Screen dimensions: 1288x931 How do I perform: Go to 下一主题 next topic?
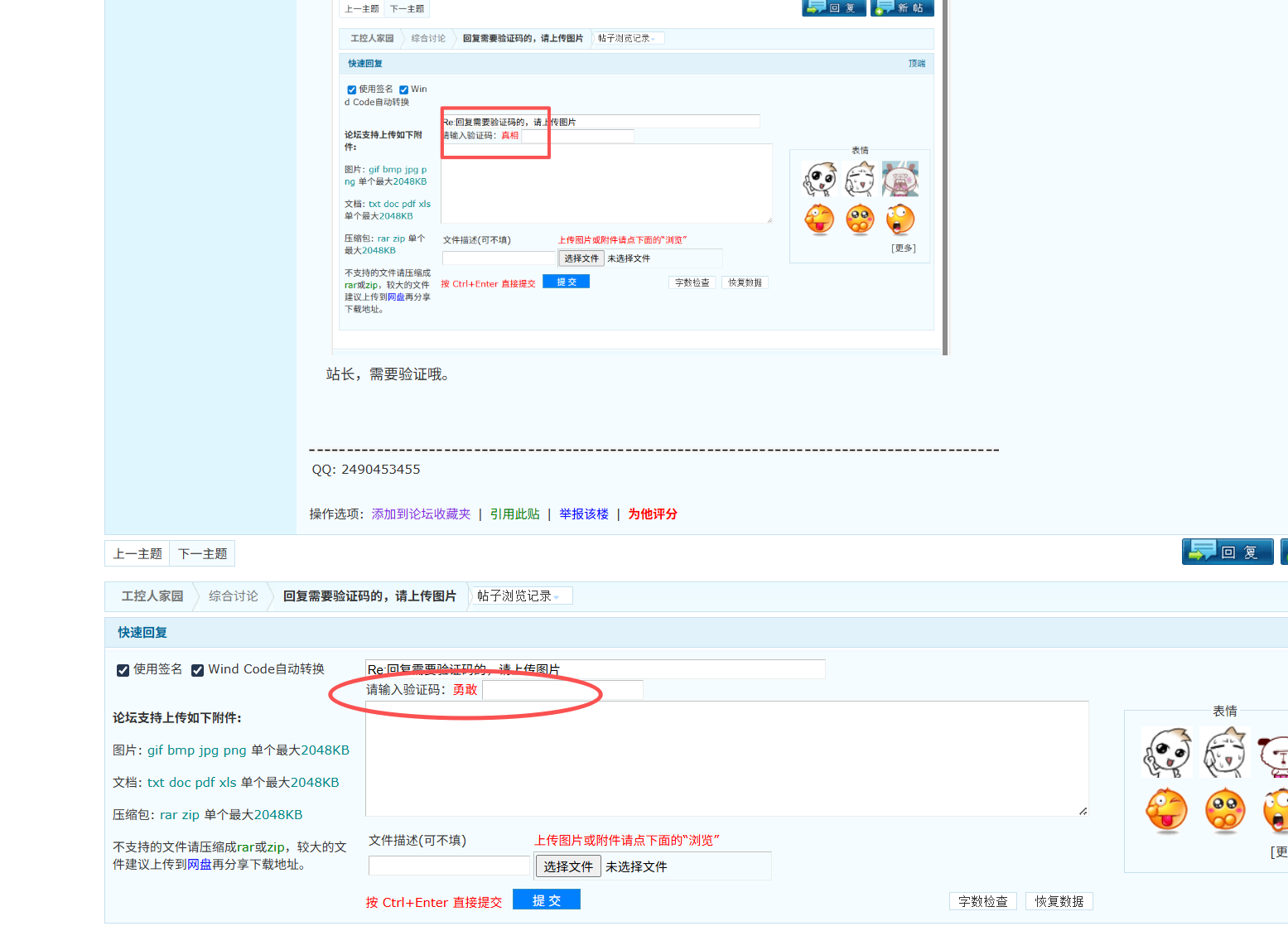(202, 553)
